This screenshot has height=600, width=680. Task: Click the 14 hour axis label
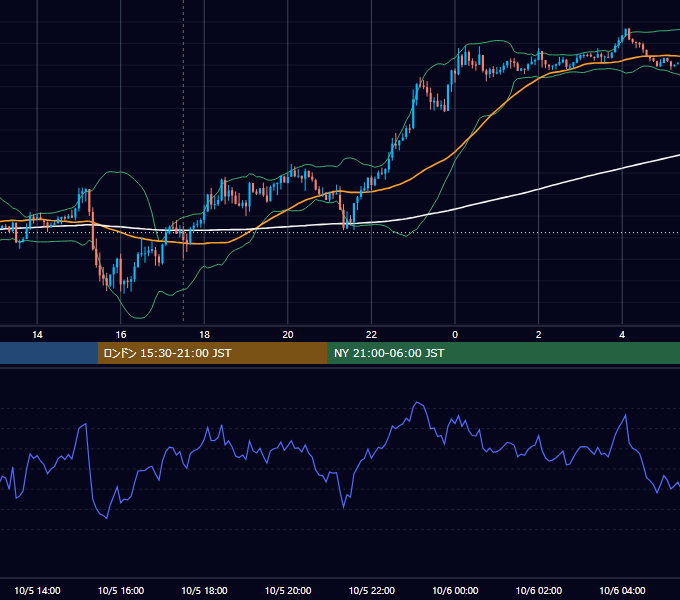[37, 335]
